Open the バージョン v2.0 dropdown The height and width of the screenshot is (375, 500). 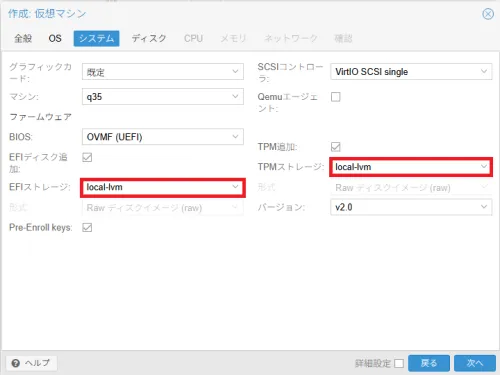click(x=411, y=207)
